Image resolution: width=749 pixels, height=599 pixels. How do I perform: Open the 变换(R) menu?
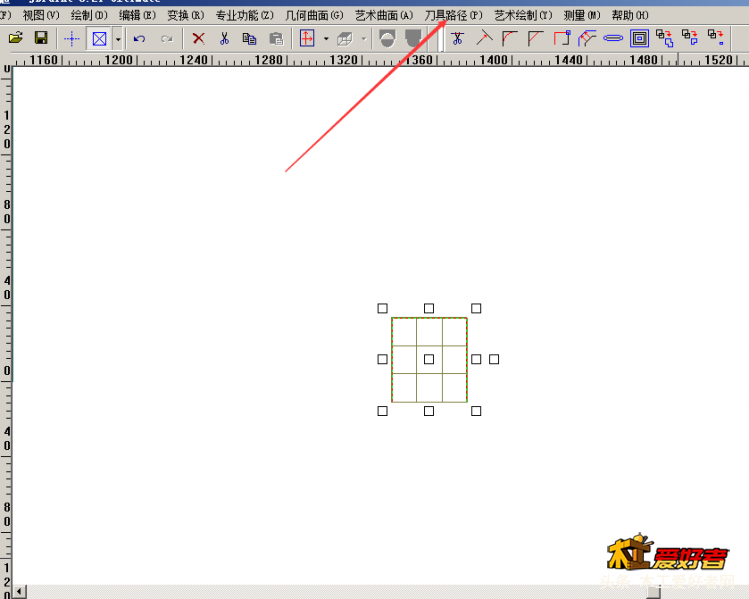[x=186, y=15]
